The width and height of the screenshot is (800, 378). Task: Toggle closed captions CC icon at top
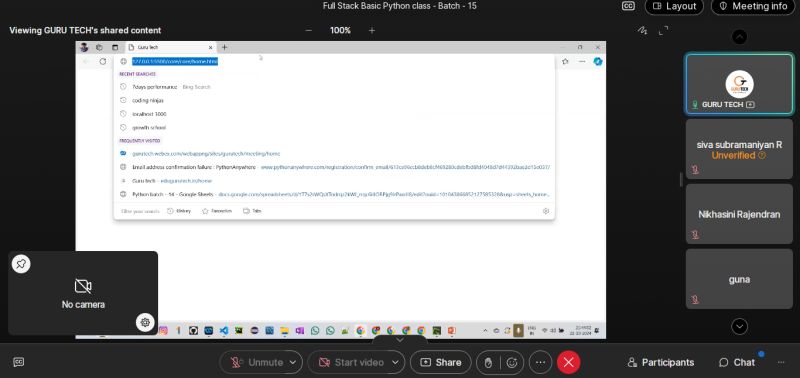628,6
